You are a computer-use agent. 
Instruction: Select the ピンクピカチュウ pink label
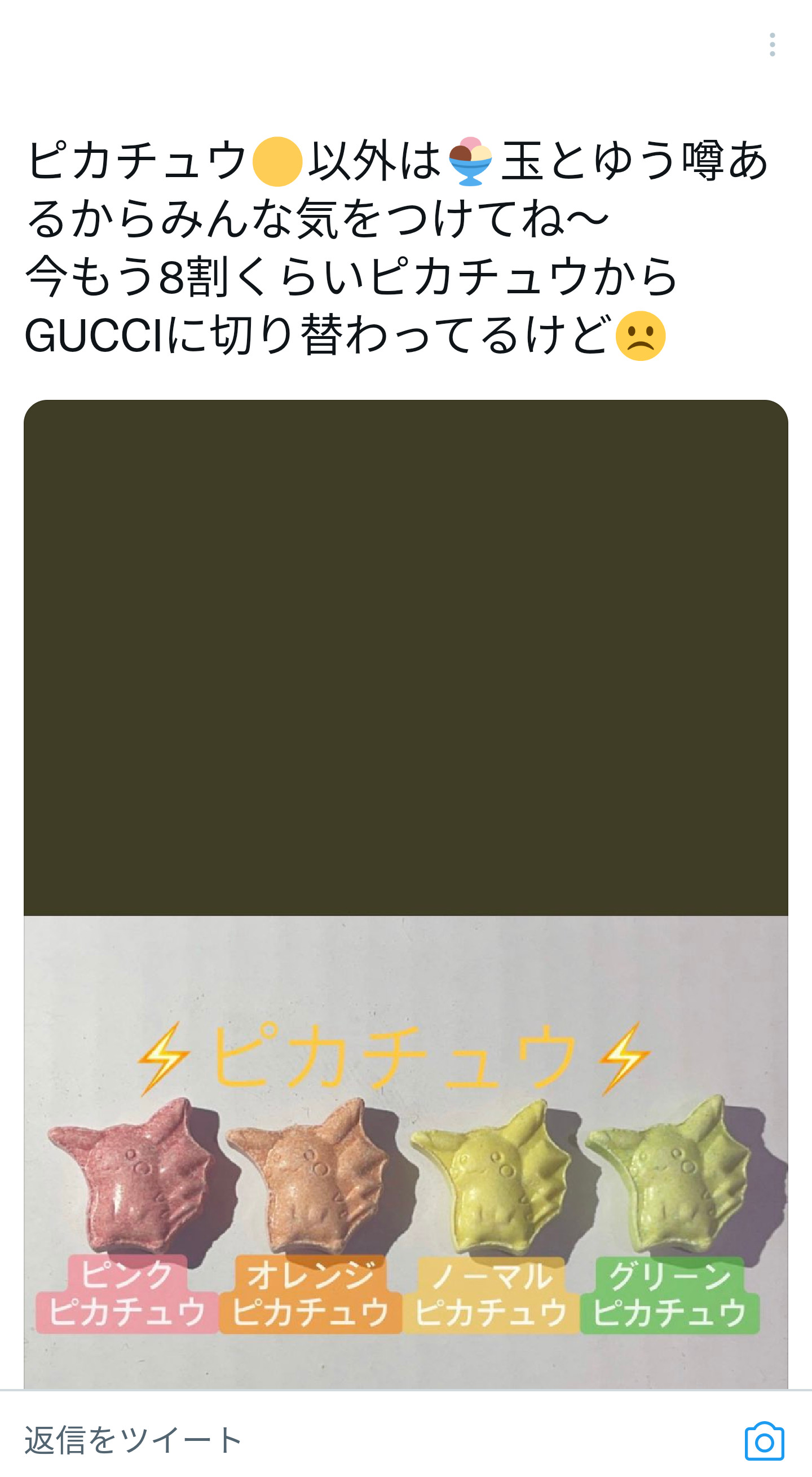point(127,1294)
